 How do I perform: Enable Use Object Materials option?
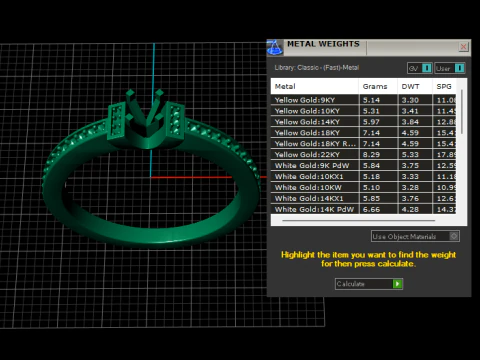point(415,236)
